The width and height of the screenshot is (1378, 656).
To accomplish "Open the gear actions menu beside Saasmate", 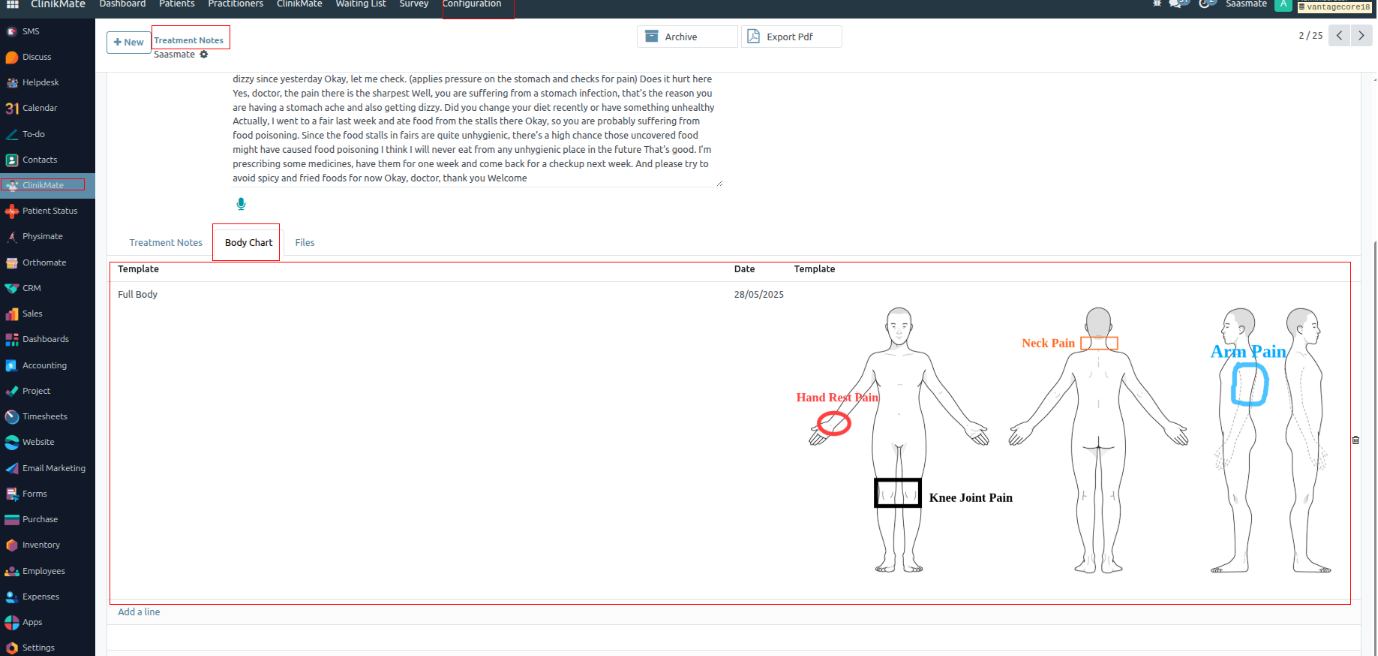I will [204, 55].
